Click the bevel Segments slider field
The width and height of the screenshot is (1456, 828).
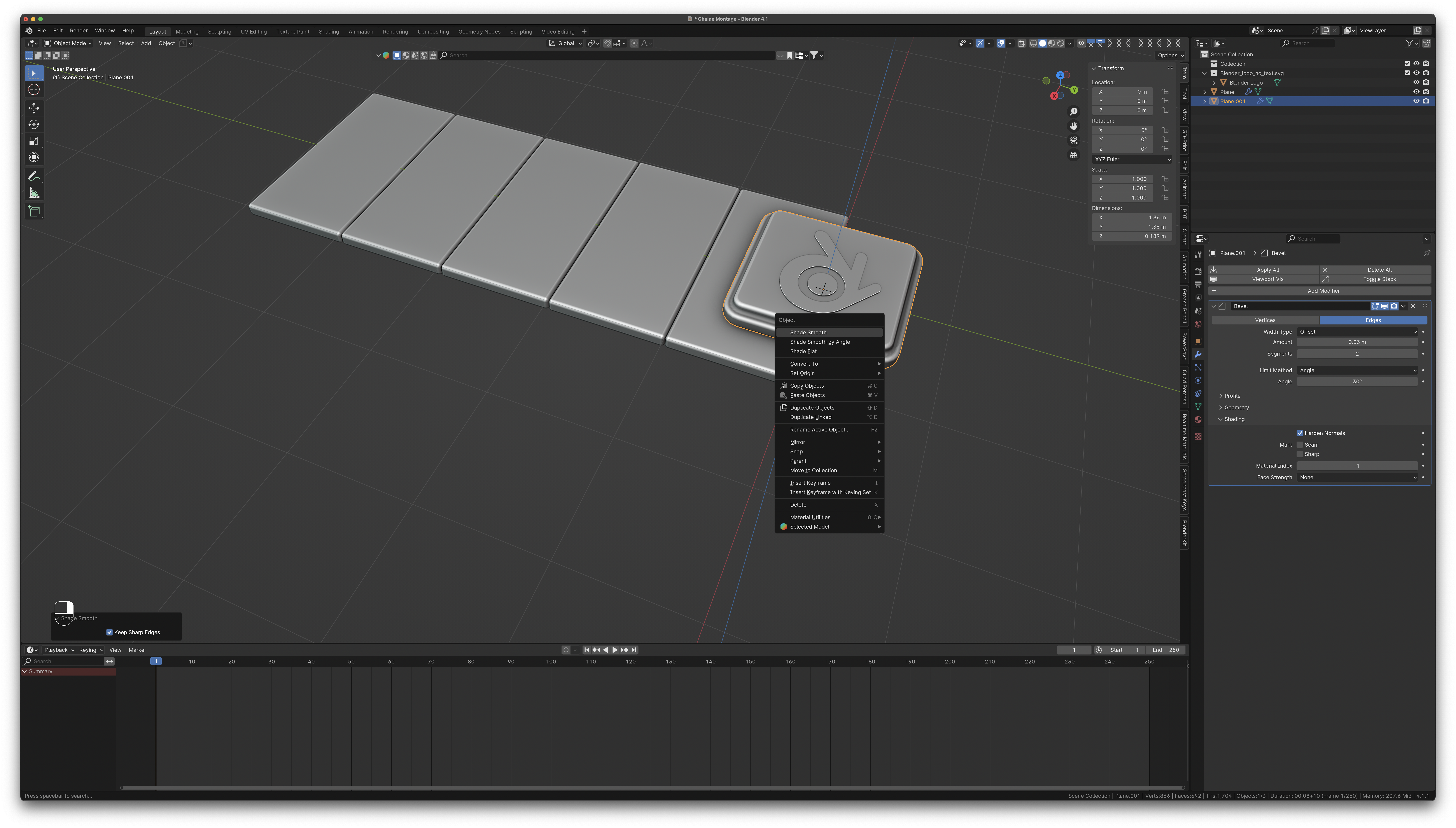tap(1357, 354)
